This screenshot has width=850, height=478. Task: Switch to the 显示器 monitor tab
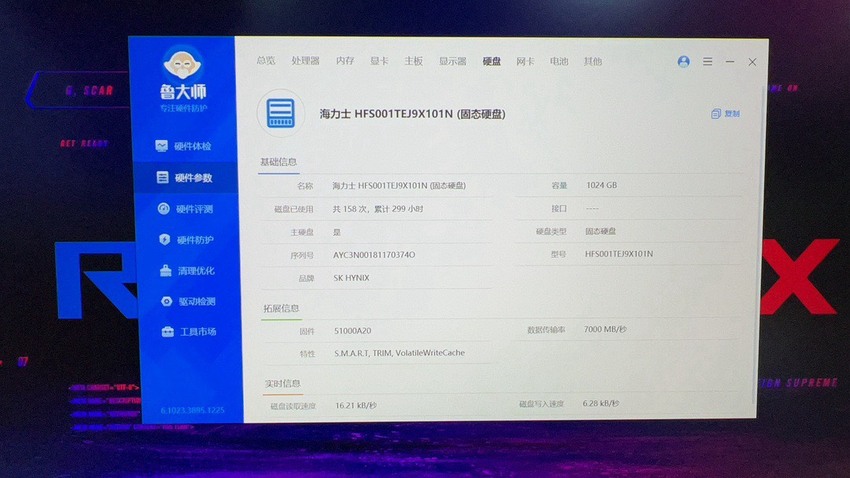pos(453,61)
